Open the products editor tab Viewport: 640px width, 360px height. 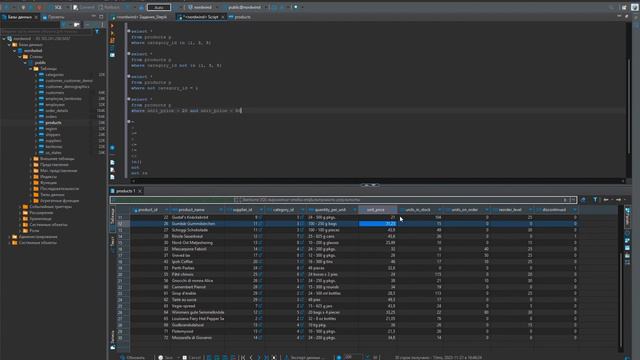pos(240,17)
